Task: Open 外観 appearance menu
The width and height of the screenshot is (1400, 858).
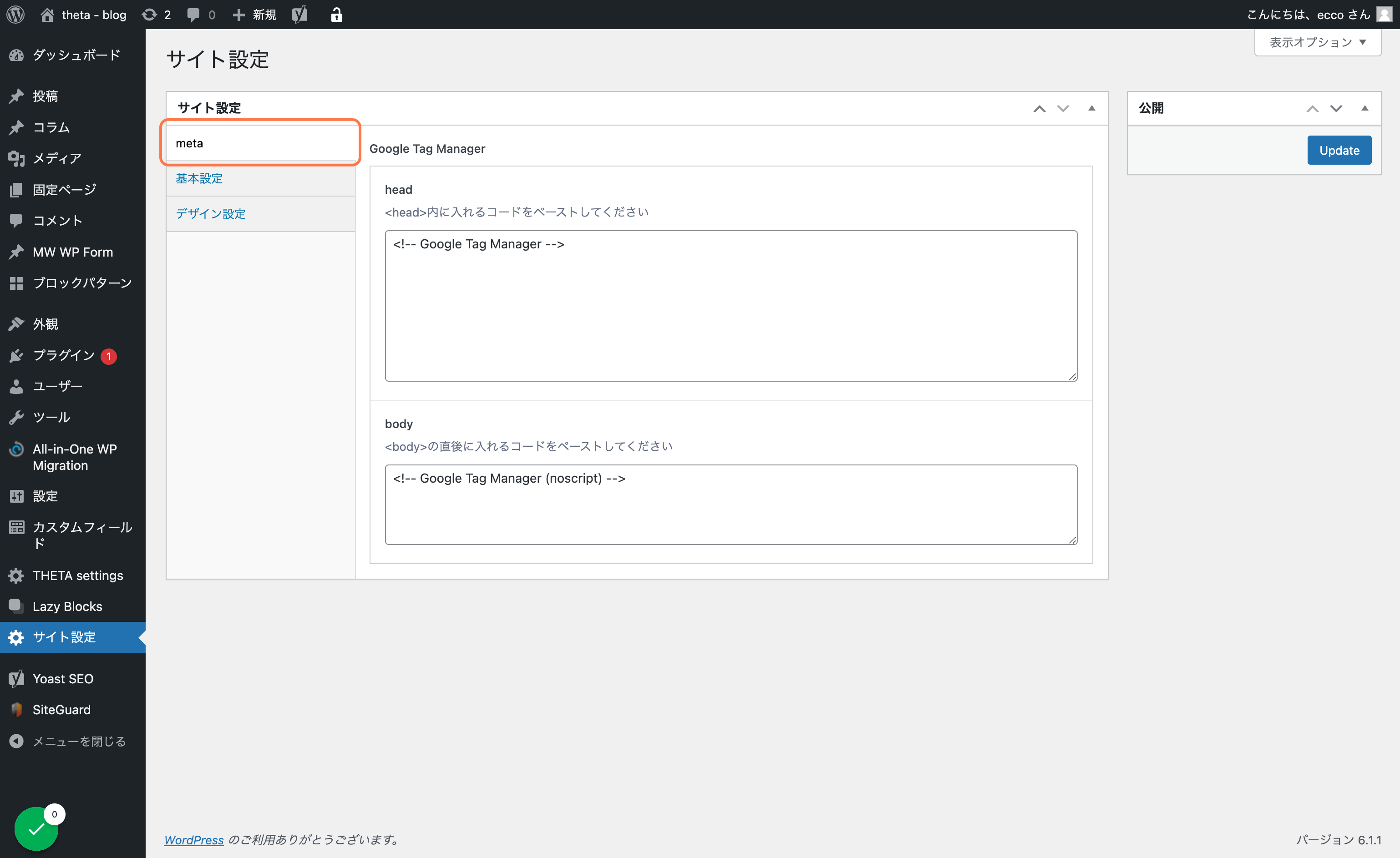Action: pos(73,323)
